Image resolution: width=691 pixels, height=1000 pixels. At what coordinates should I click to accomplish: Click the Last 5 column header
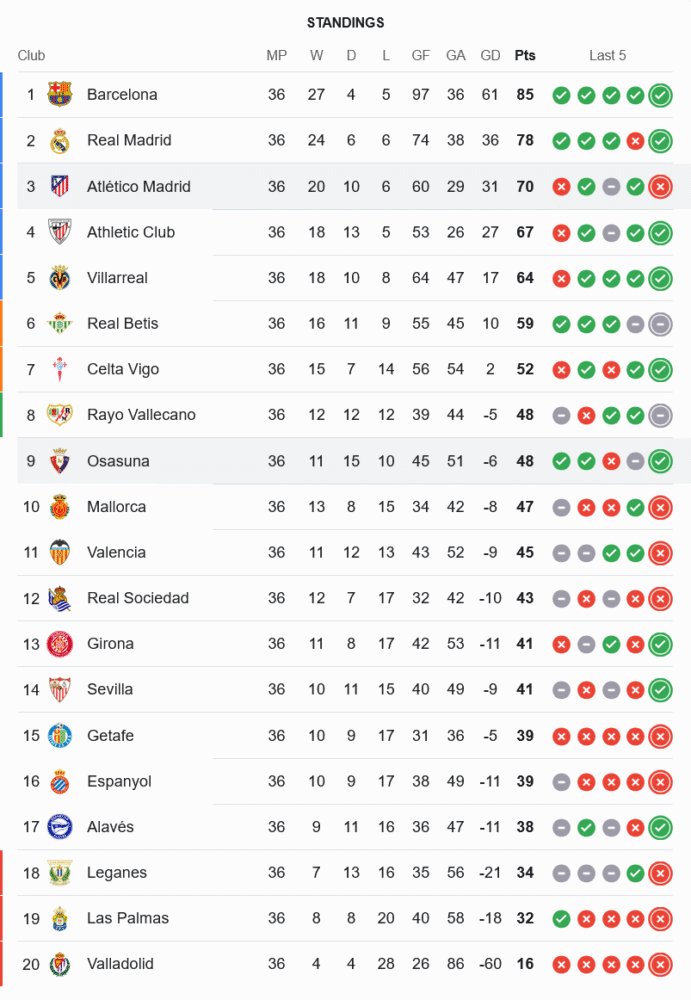click(607, 56)
